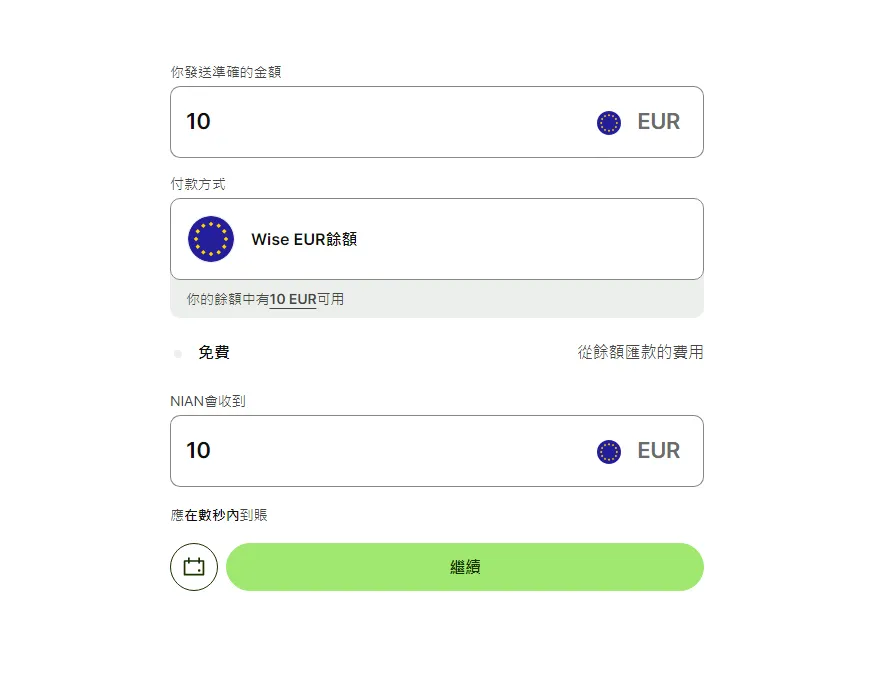Open the EUR currency selector in send field
This screenshot has height=687, width=882.
point(638,122)
